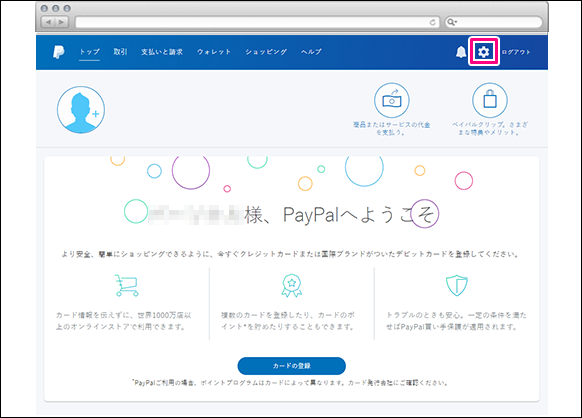Viewport: 582px width, 418px height.
Task: Click the shield protection icon
Action: pos(457,285)
